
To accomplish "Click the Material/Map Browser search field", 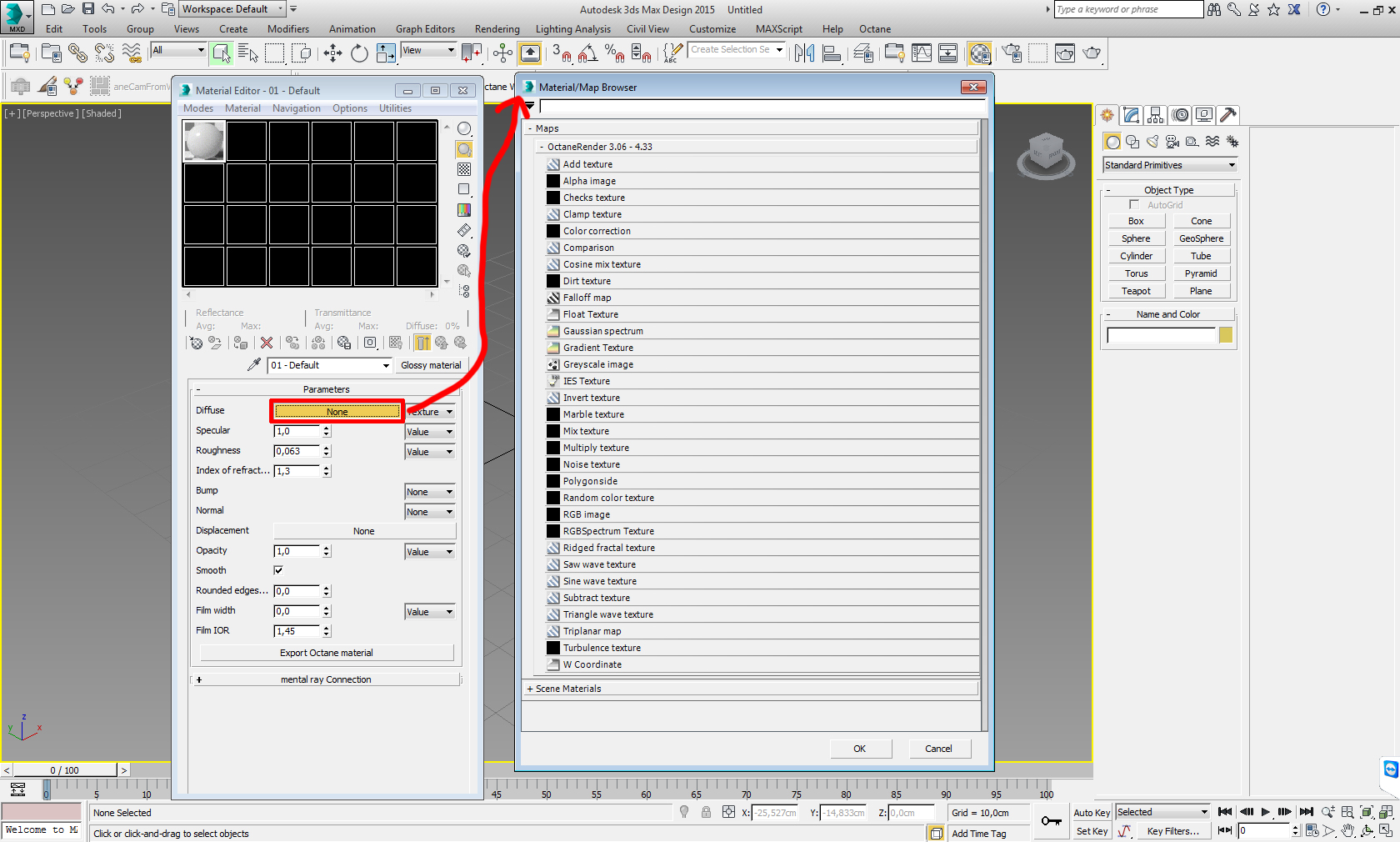I will pos(762,106).
